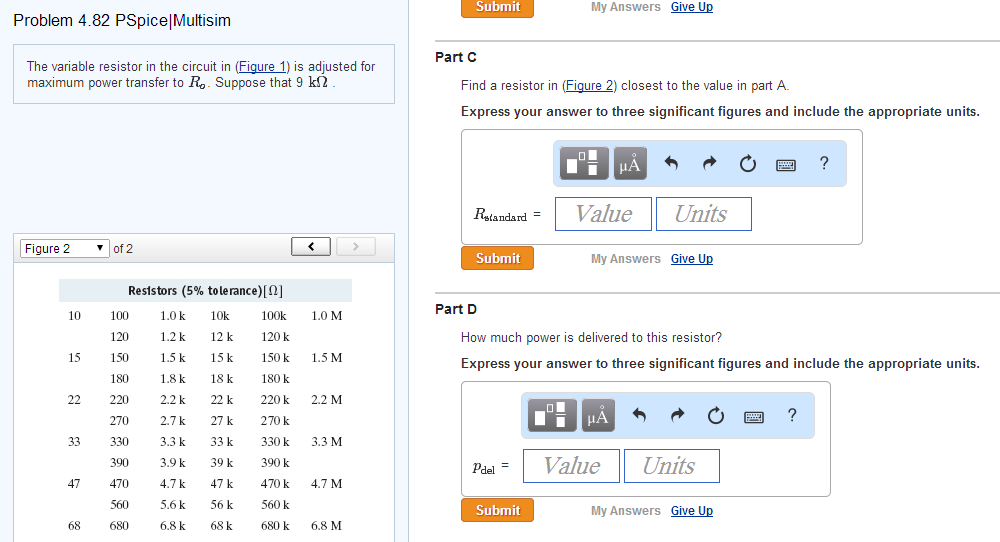
Task: Open the Figure 2 selector dropdown
Action: coord(64,248)
